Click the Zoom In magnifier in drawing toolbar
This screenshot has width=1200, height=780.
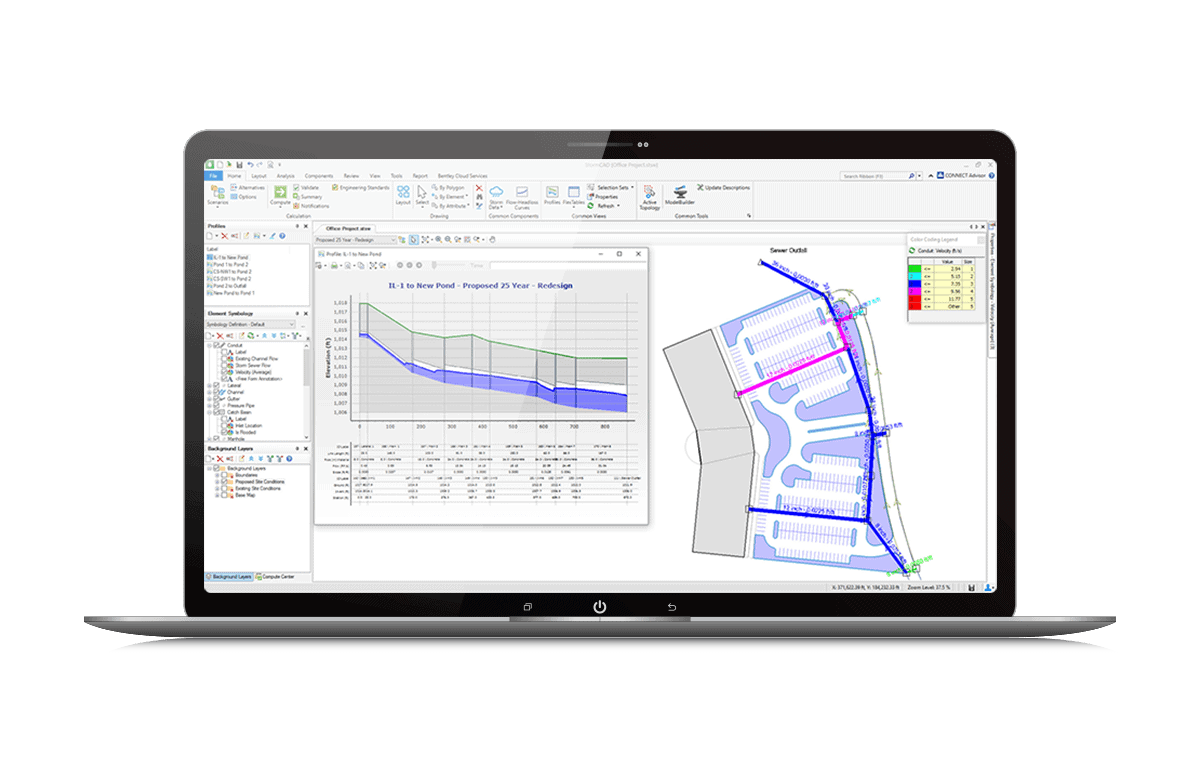coord(438,240)
